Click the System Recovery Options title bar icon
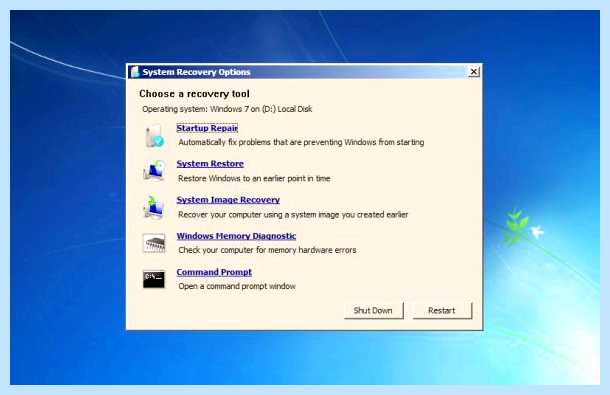Image resolution: width=610 pixels, height=395 pixels. (x=135, y=72)
